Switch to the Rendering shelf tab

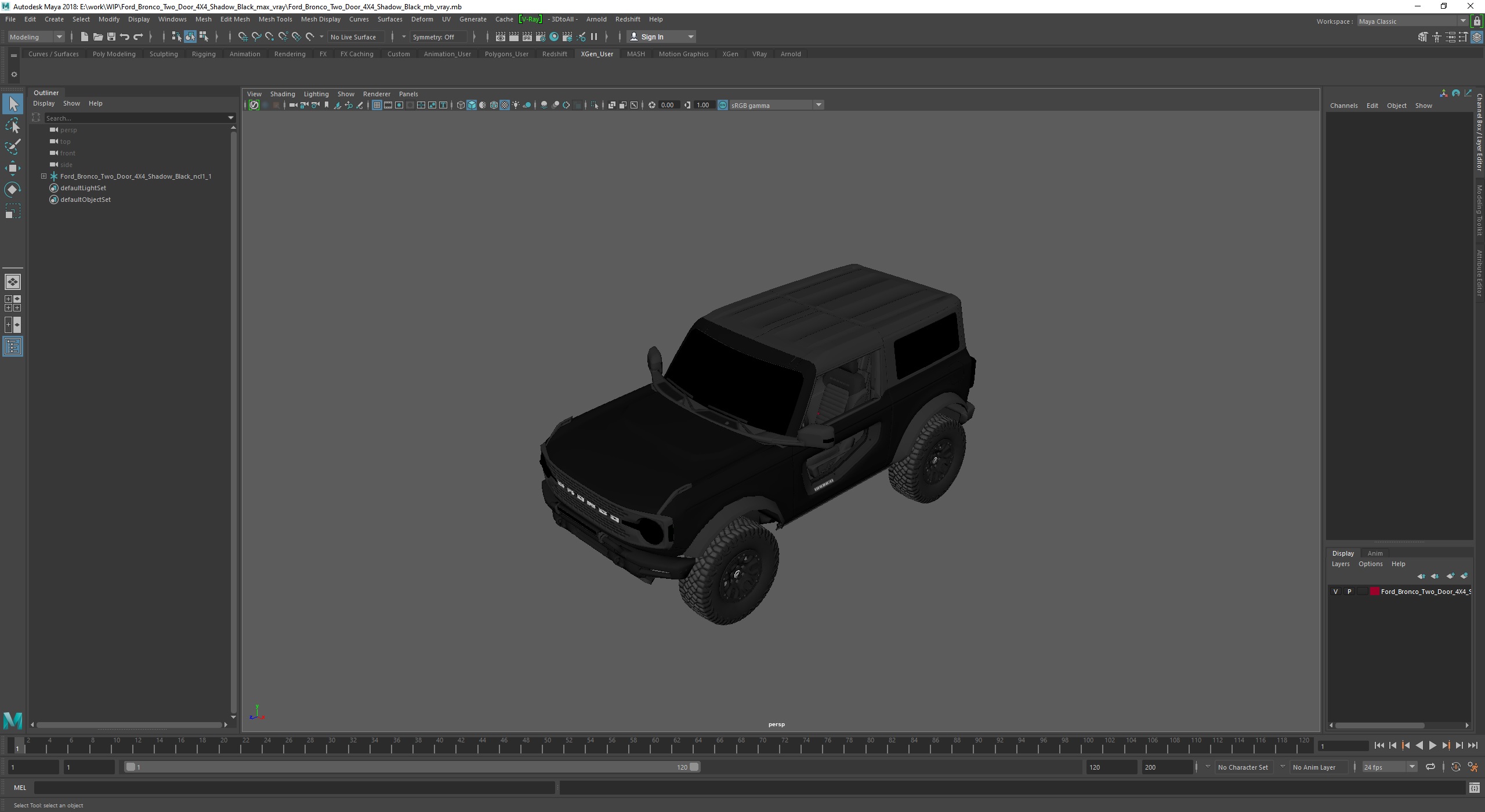click(x=289, y=54)
